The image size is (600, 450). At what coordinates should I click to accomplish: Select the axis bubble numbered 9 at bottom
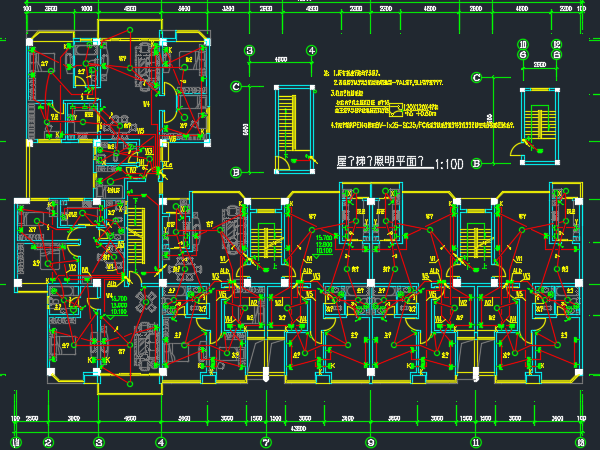point(370,443)
